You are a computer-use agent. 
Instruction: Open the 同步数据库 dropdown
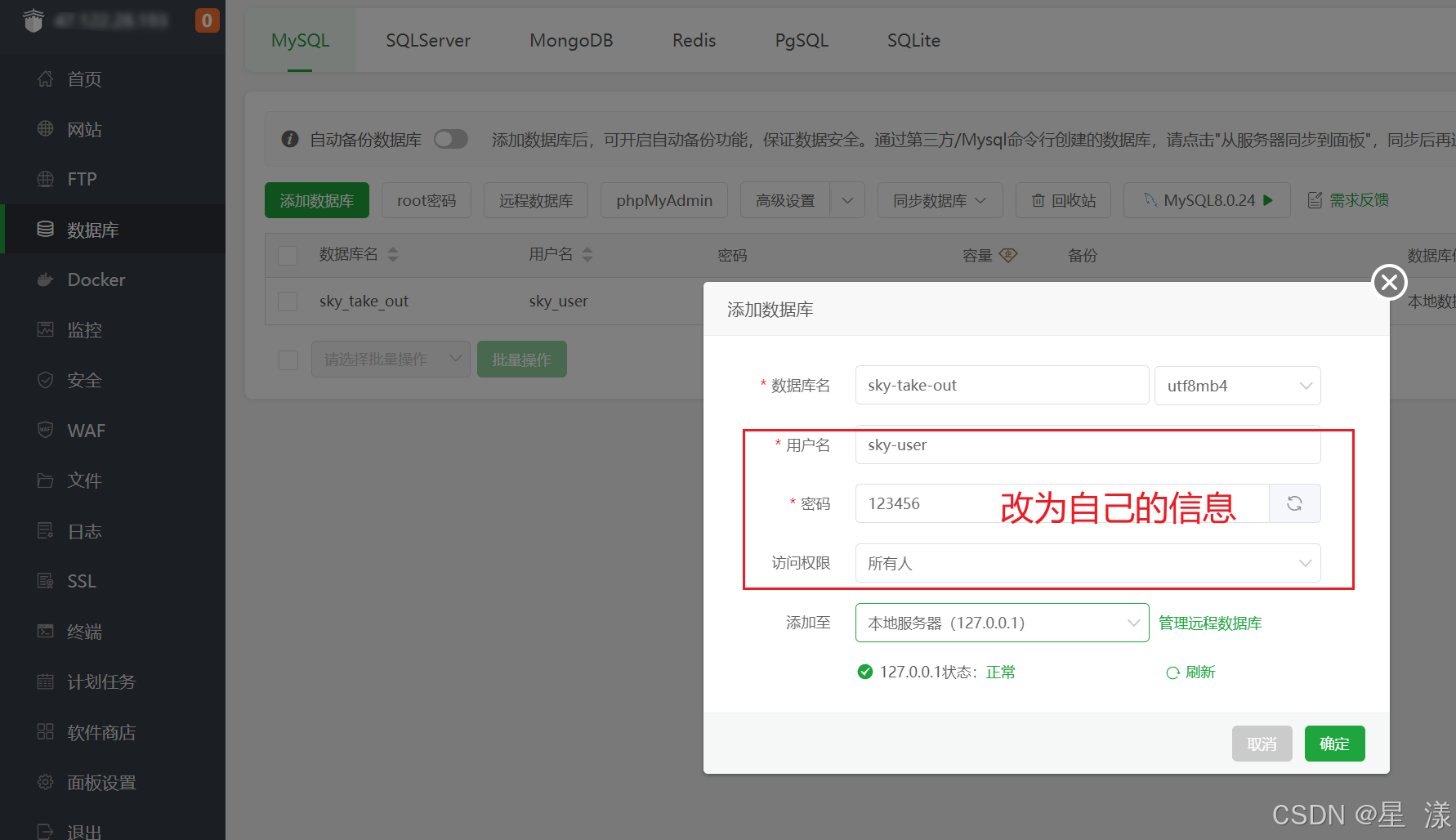(940, 200)
